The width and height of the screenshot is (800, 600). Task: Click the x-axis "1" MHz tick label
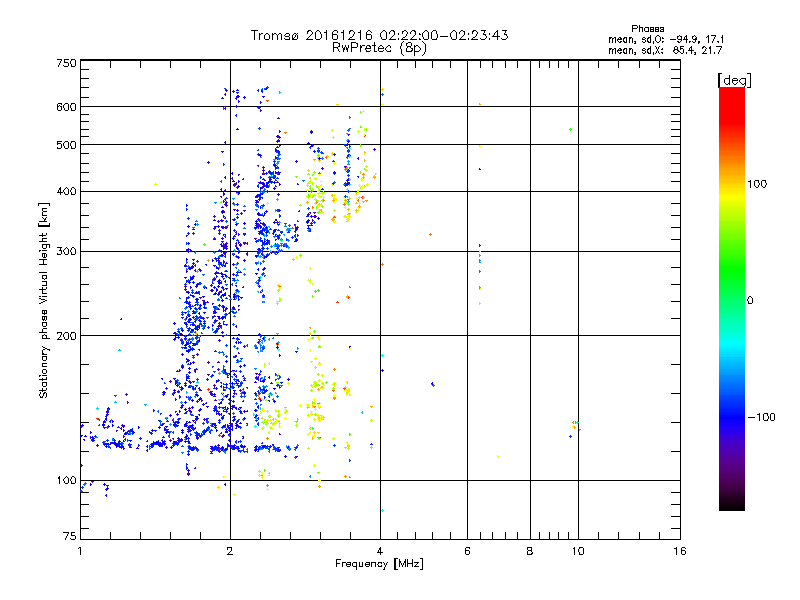[x=80, y=551]
